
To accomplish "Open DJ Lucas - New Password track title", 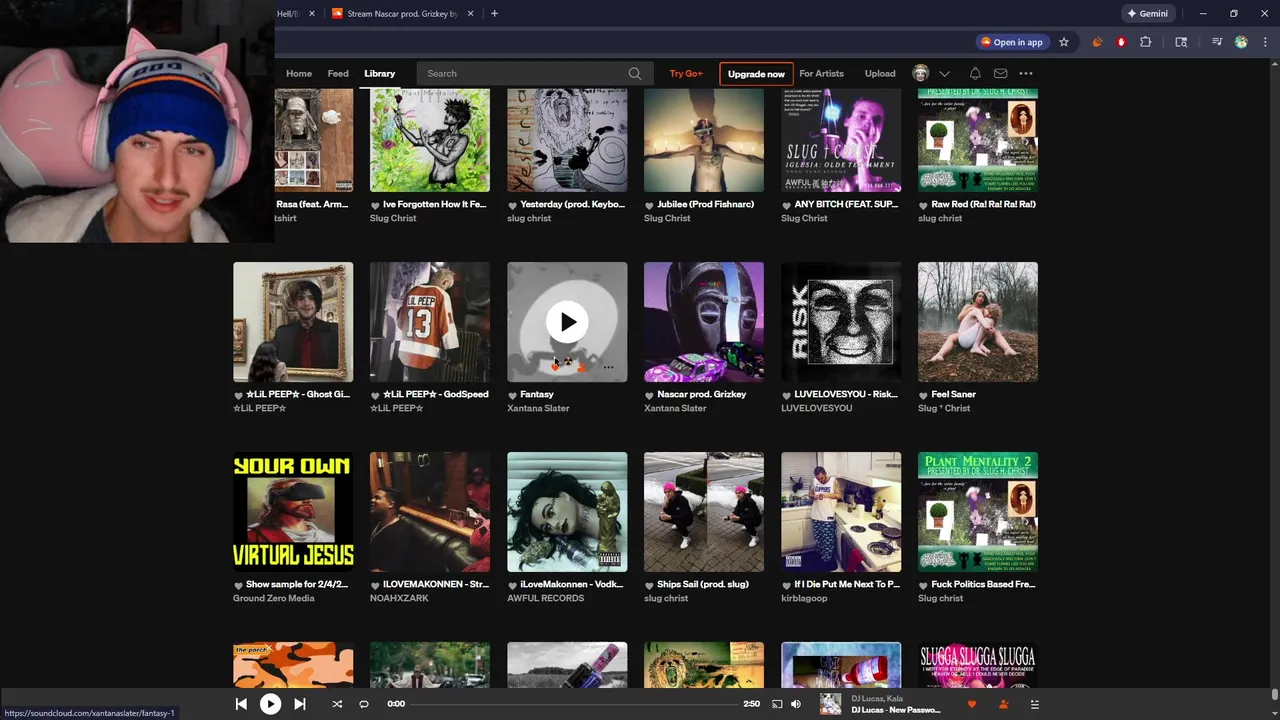I will [x=896, y=710].
